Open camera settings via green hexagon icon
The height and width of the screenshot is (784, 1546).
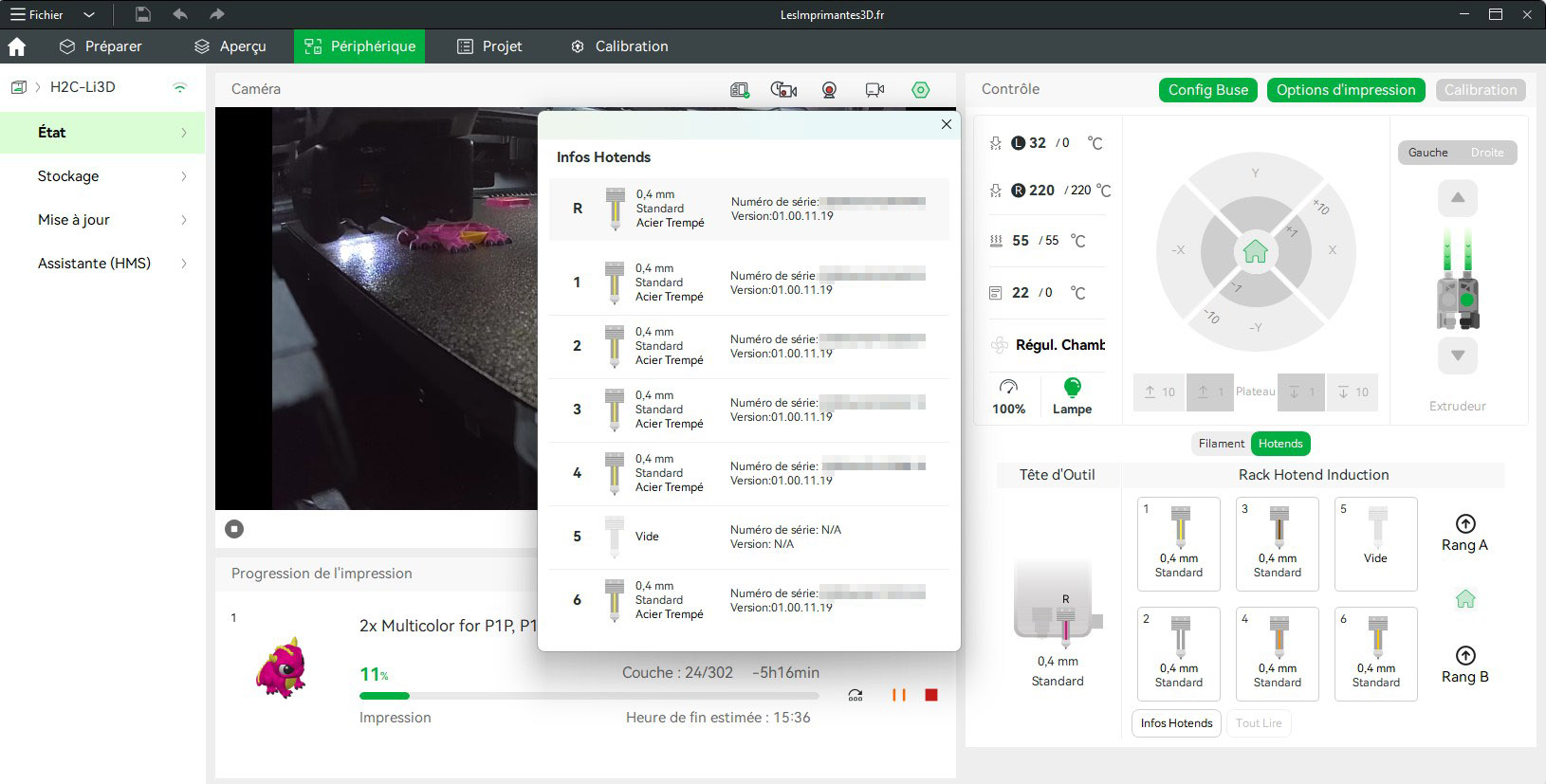[x=920, y=89]
